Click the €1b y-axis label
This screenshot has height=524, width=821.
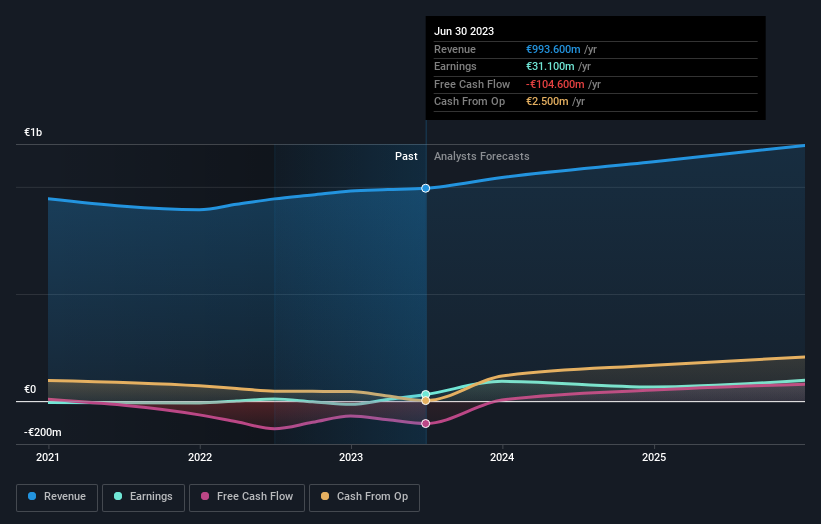coord(33,132)
